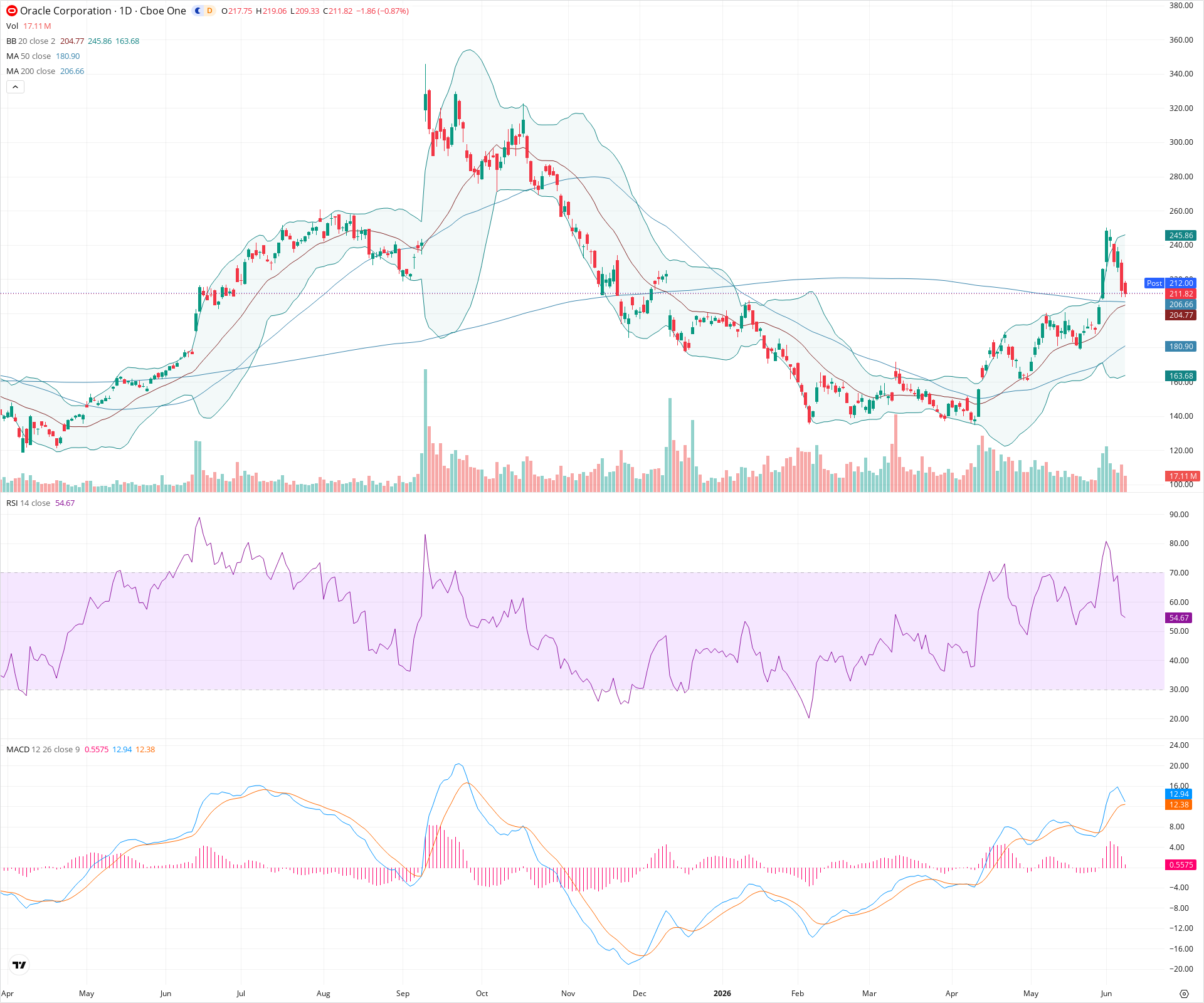Viewport: 1204px width, 1003px height.
Task: Click the 30.00 RSI oversold scale label
Action: 1179,690
